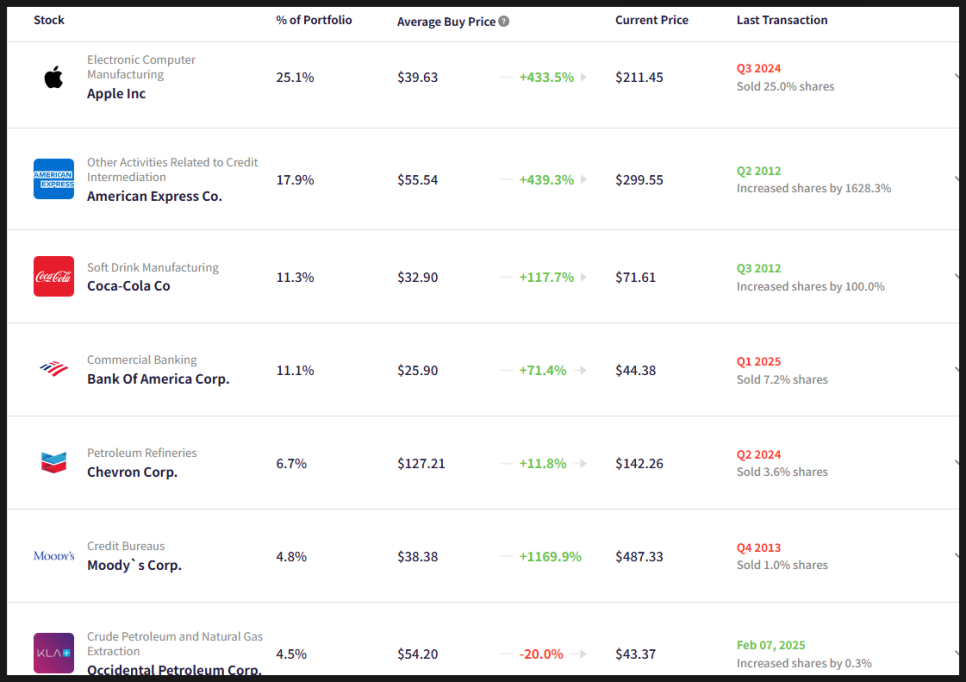Click arrow next to +117.7% gain
Screen dimensions: 966x682
pos(583,277)
